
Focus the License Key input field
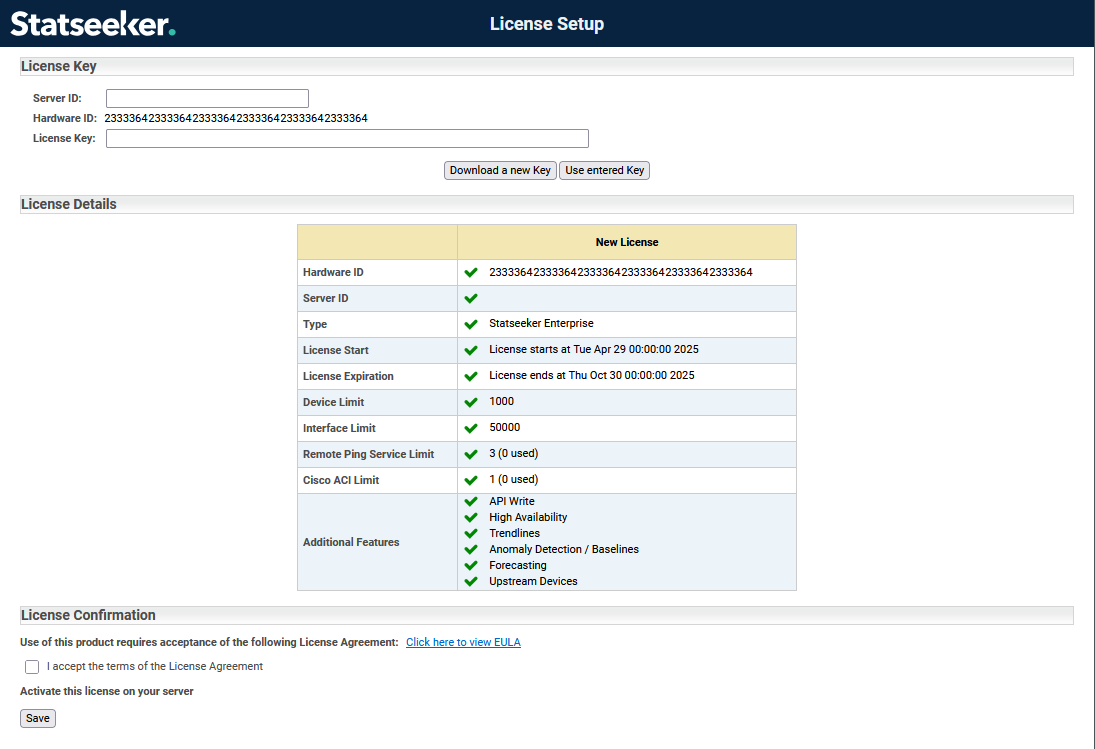click(347, 138)
